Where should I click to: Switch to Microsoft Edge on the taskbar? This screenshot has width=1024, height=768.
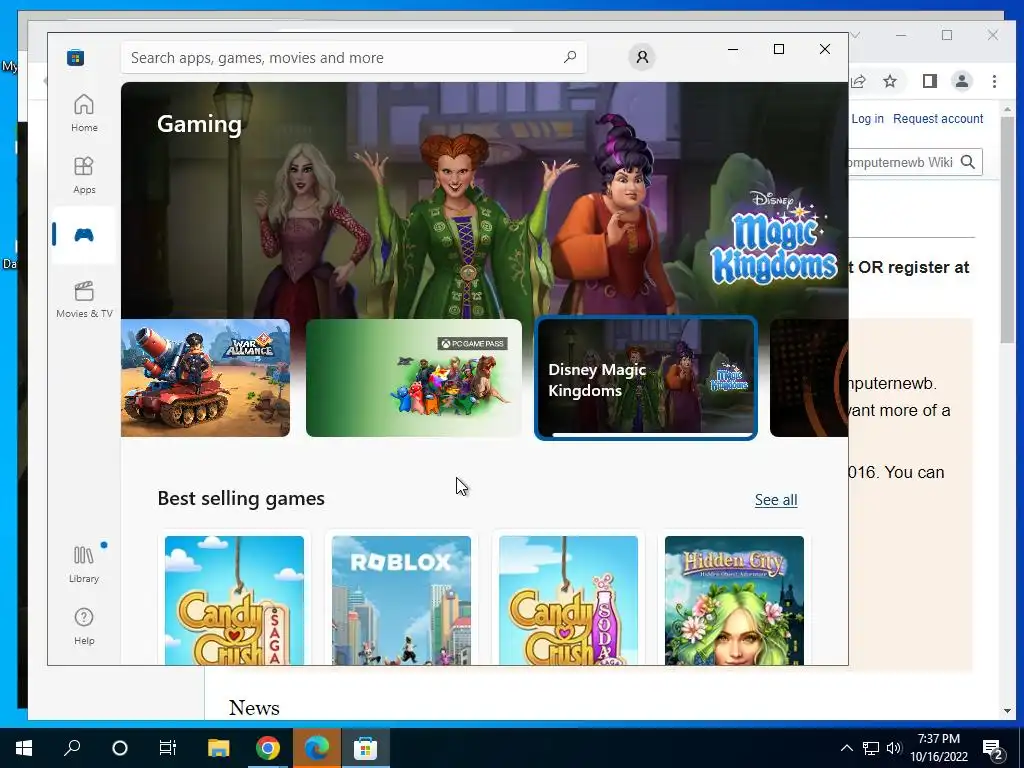pos(317,748)
